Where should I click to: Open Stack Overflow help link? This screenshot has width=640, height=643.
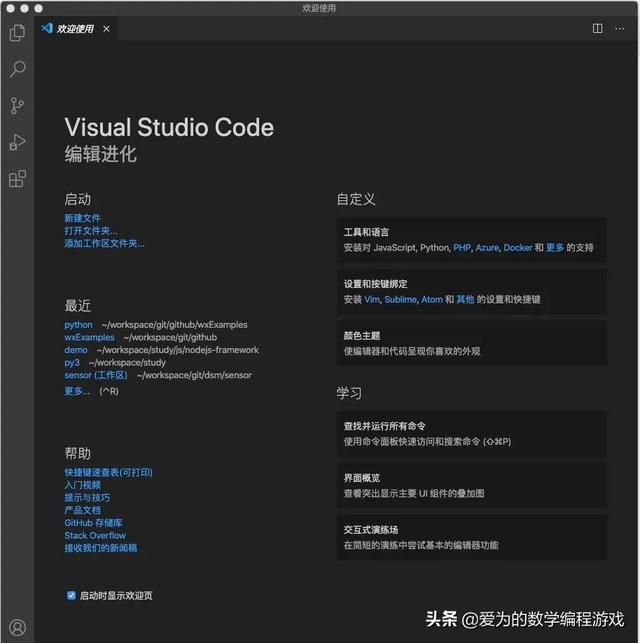pyautogui.click(x=95, y=536)
